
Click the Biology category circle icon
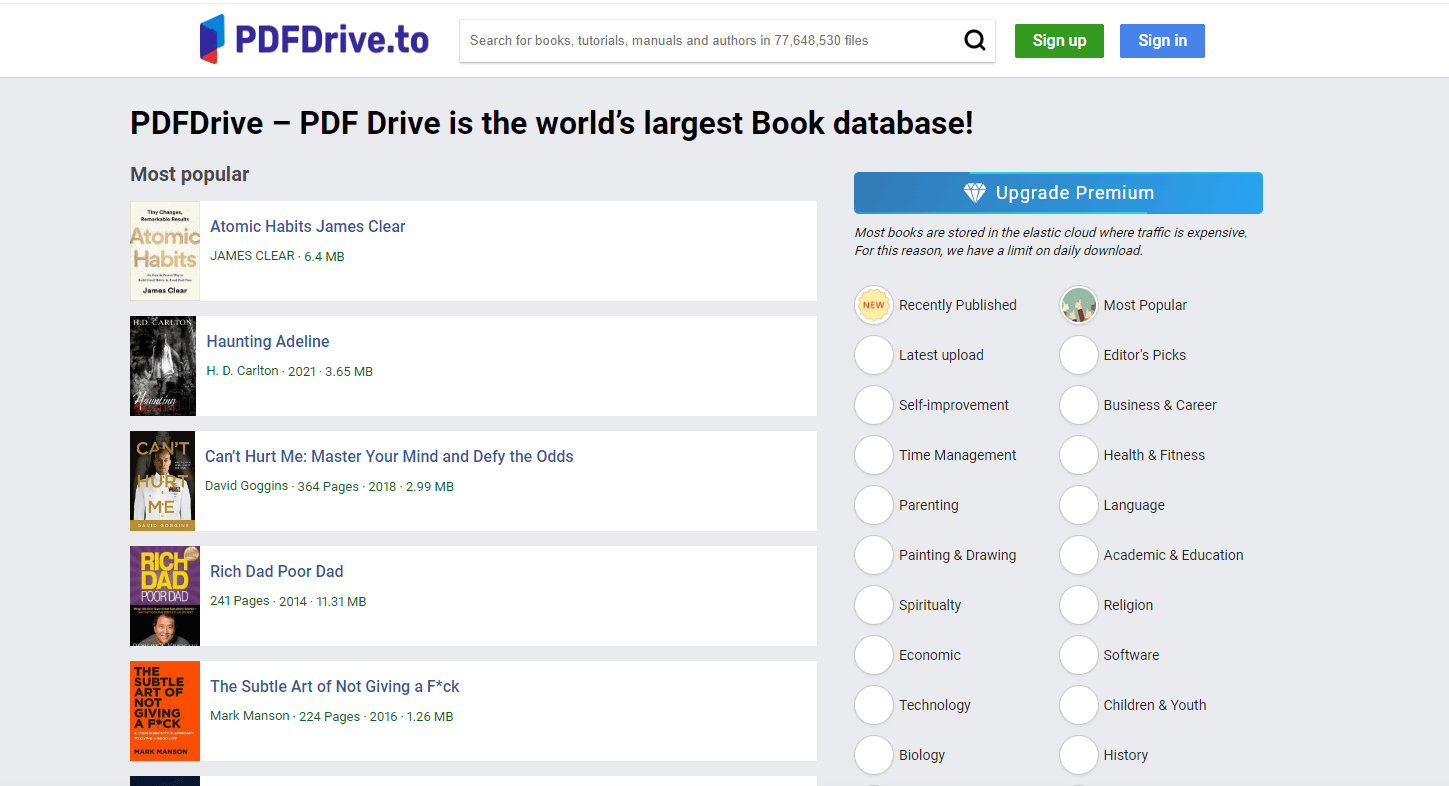tap(873, 755)
